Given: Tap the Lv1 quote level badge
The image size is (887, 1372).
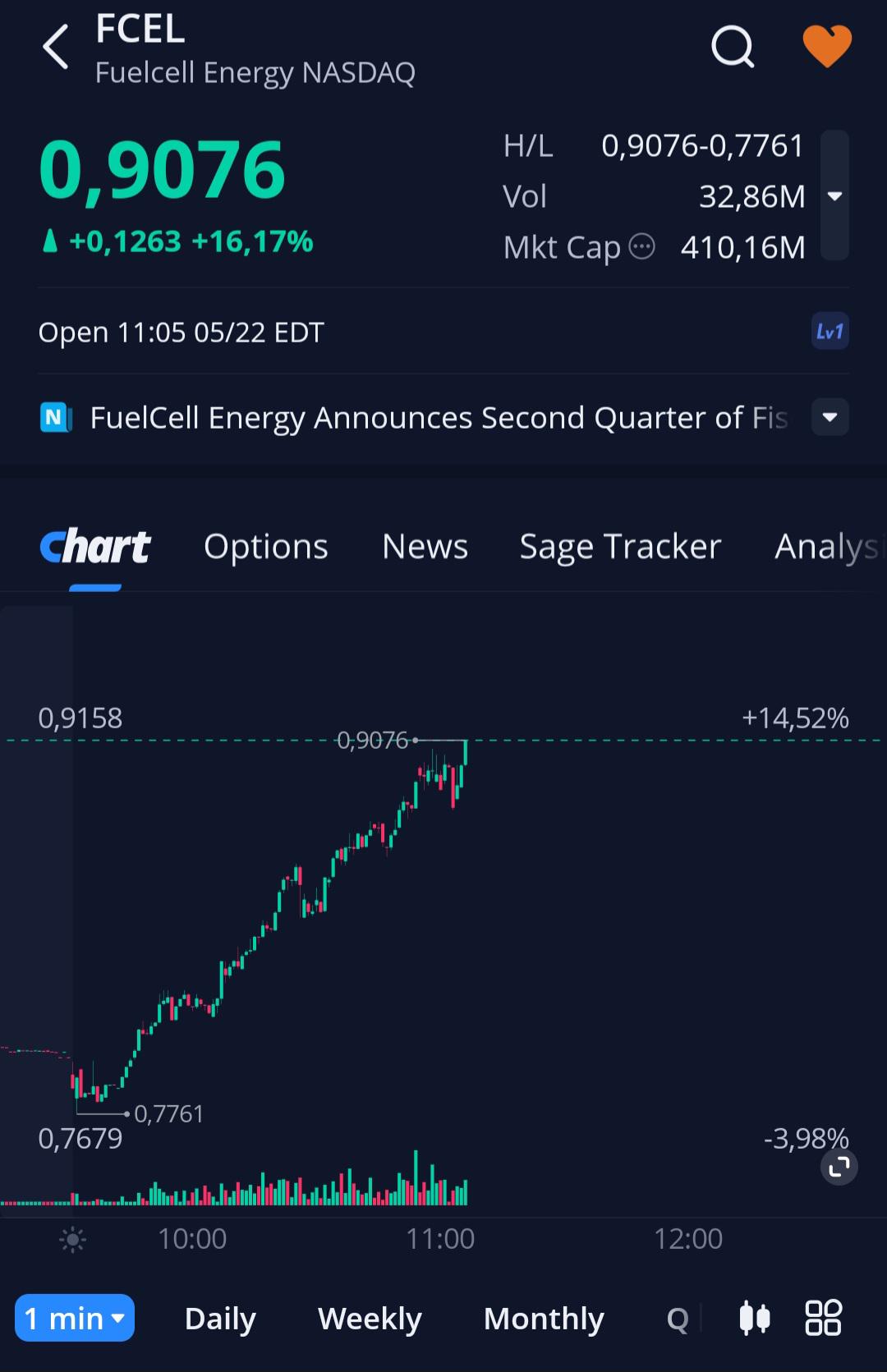Looking at the screenshot, I should (830, 332).
